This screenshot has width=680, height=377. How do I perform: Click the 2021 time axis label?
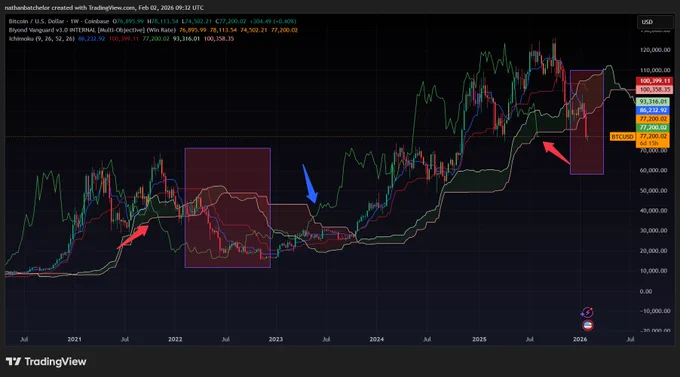click(74, 339)
